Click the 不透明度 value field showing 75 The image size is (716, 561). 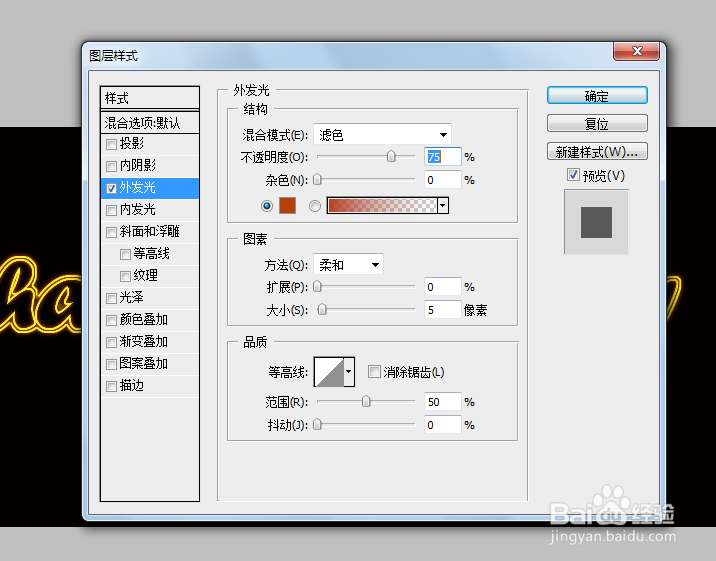[442, 157]
